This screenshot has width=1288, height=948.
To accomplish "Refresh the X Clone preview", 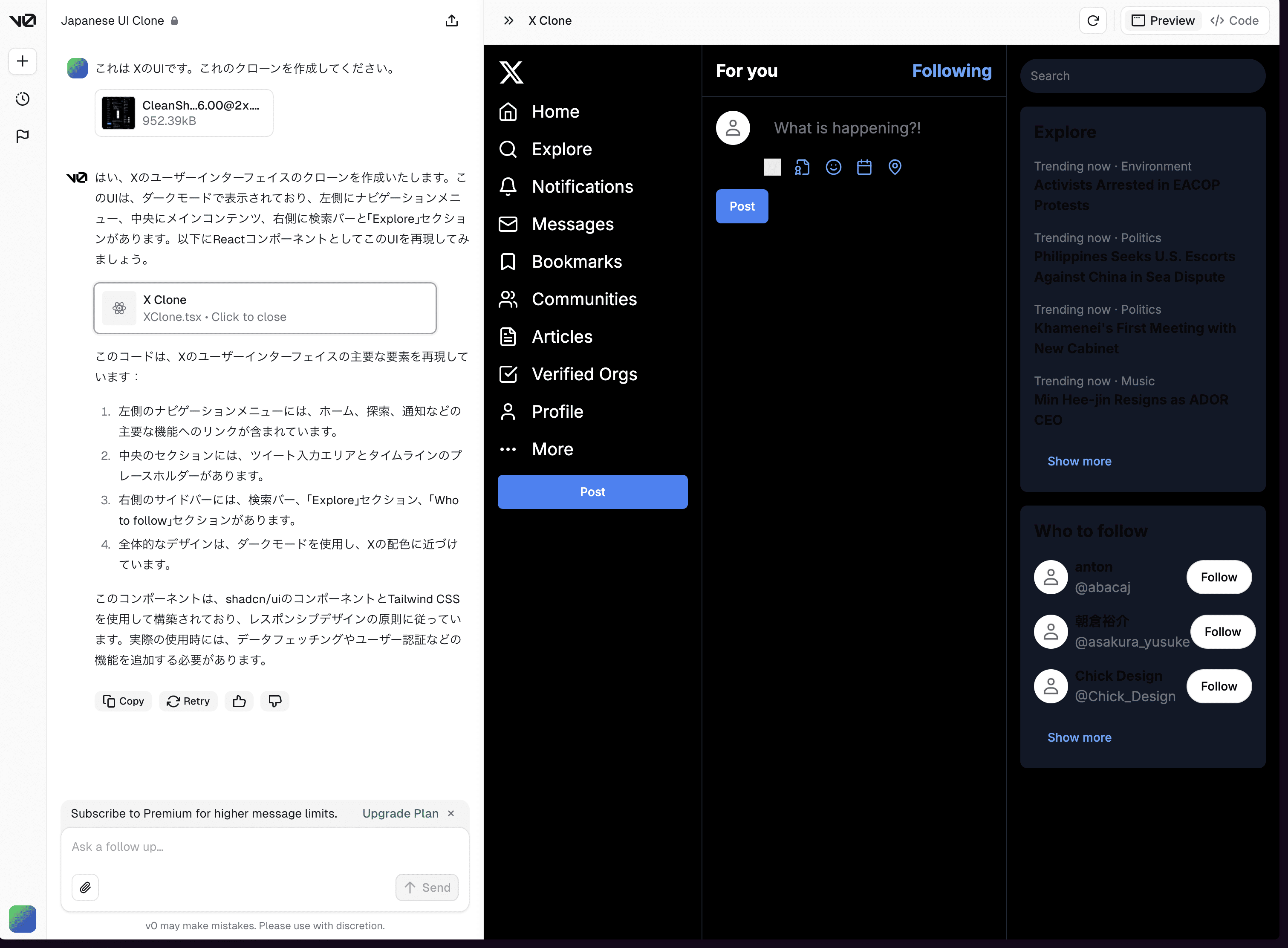I will (1092, 20).
